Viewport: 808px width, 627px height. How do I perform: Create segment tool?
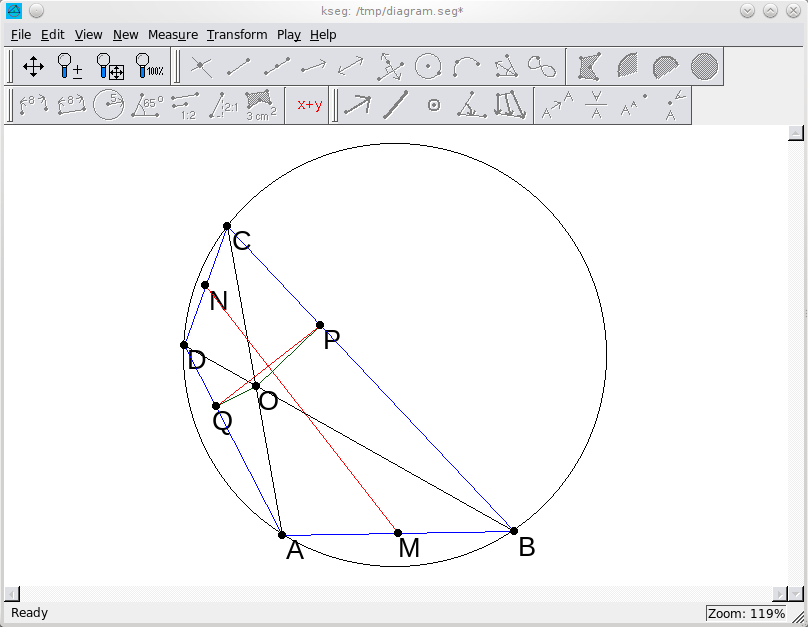coord(239,67)
